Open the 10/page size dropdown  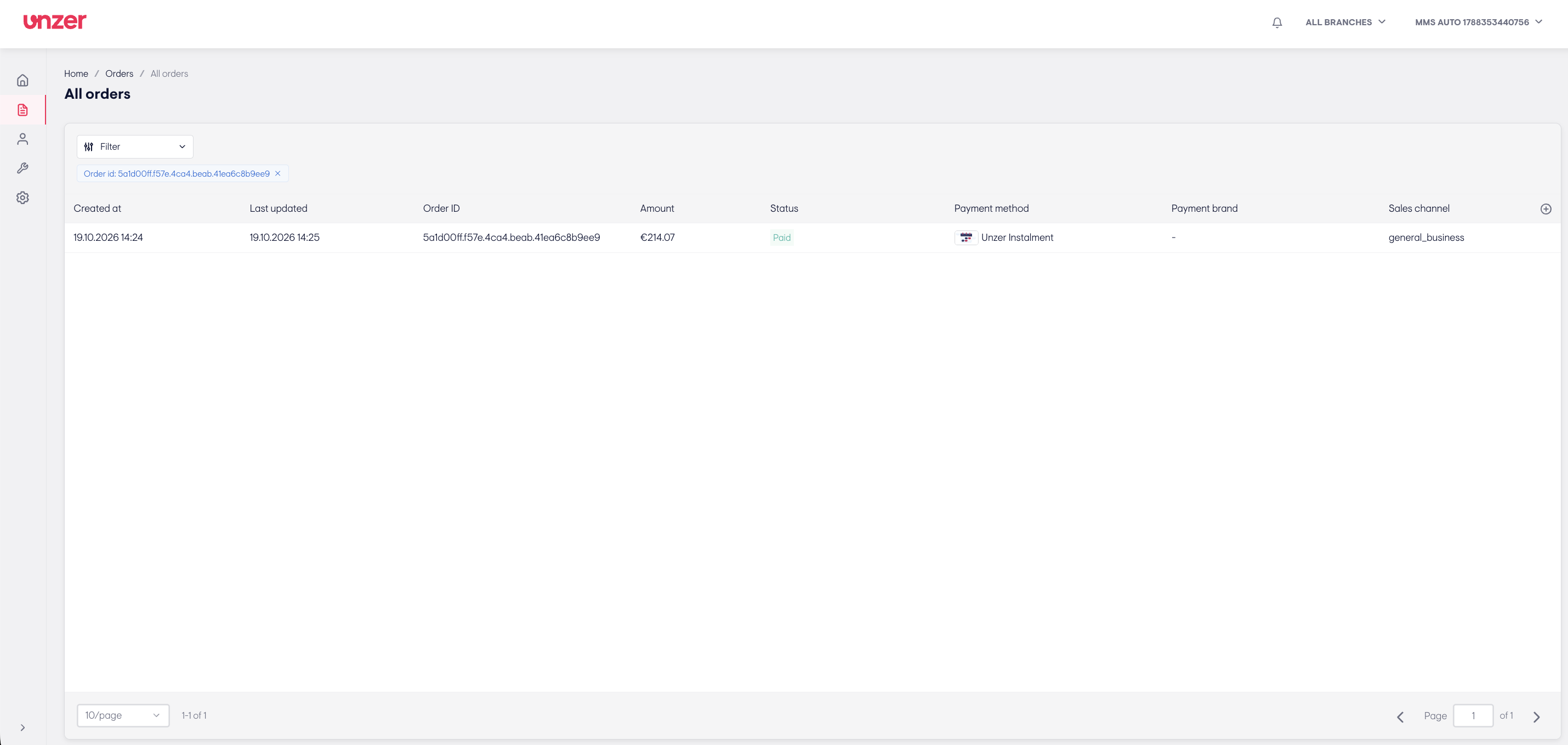[x=123, y=715]
